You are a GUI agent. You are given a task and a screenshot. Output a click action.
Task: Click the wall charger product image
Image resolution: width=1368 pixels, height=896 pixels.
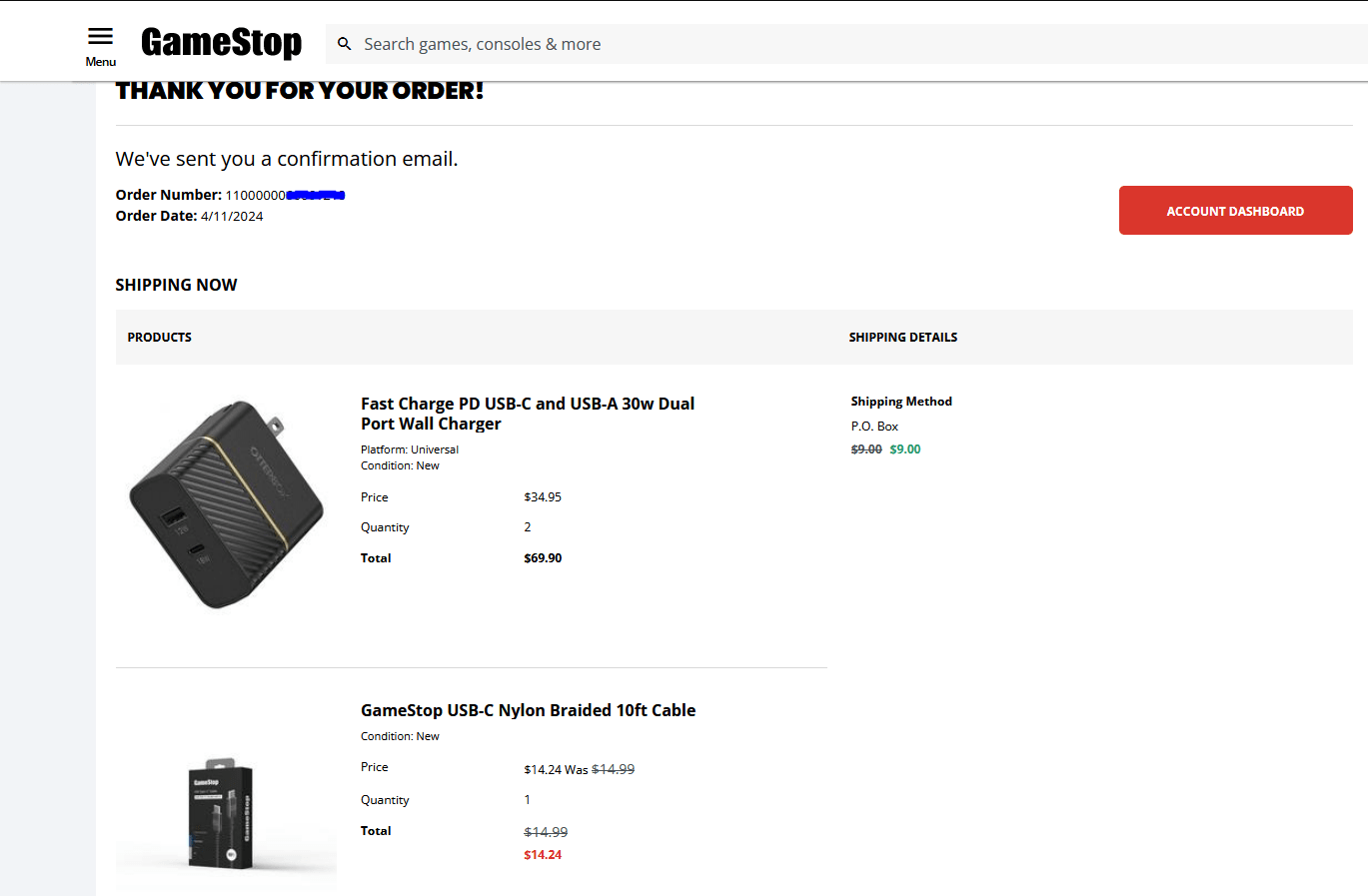pyautogui.click(x=227, y=504)
